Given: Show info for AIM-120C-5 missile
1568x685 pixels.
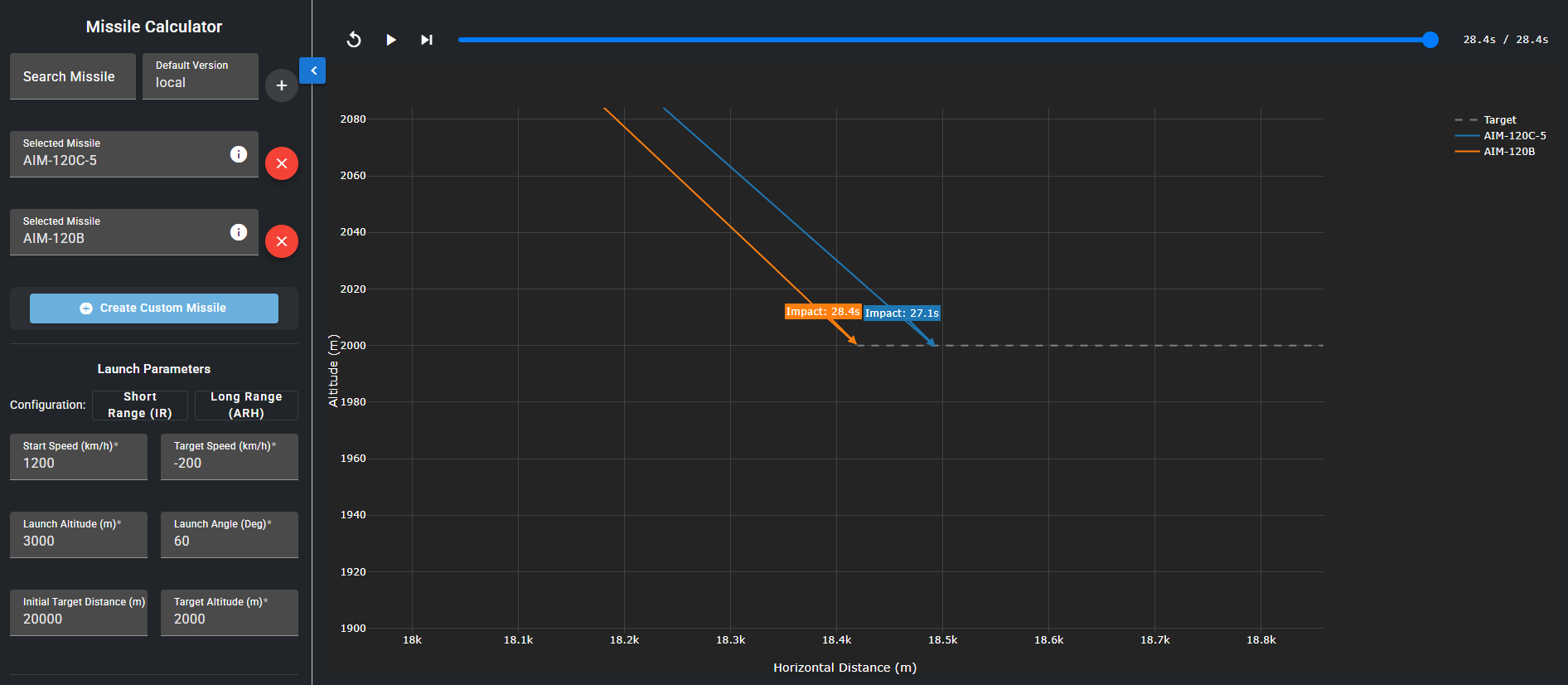Looking at the screenshot, I should click(239, 154).
